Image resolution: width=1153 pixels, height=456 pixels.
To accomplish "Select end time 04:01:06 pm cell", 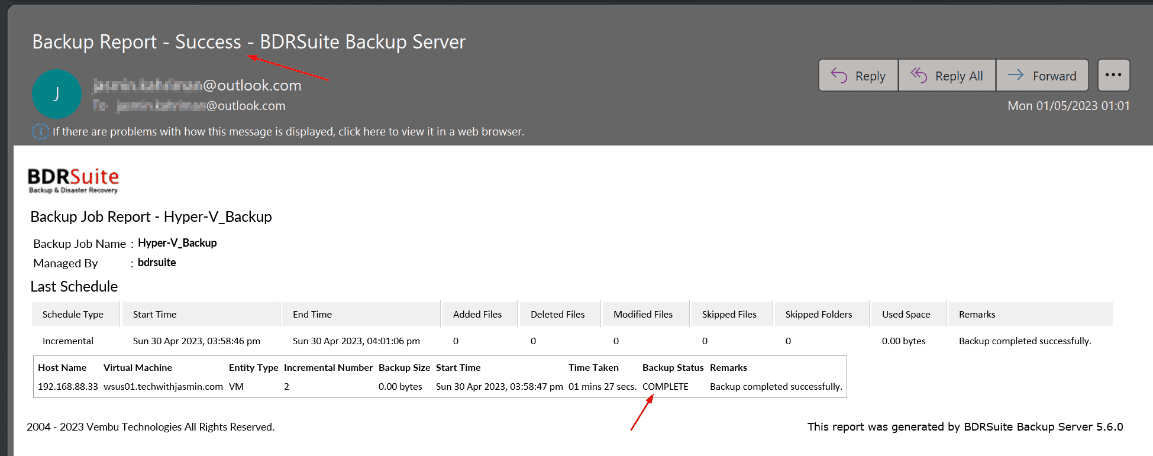I will (356, 341).
